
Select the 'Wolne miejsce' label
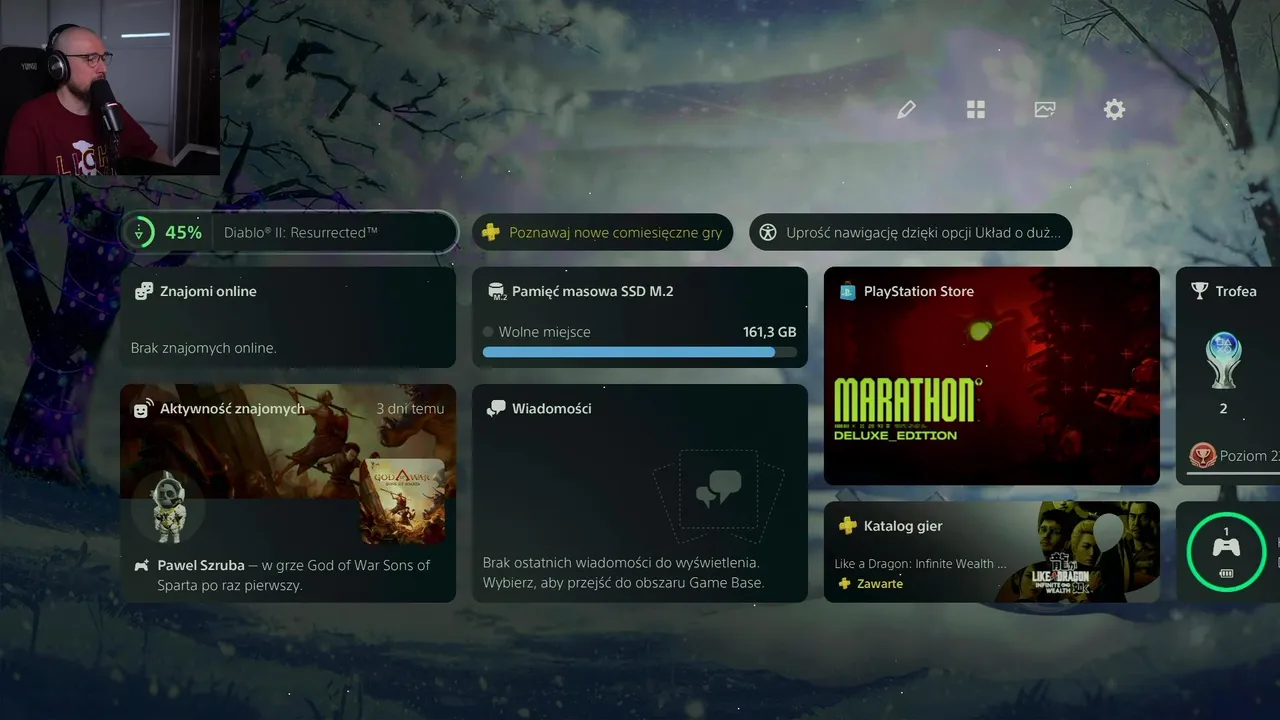coord(544,332)
